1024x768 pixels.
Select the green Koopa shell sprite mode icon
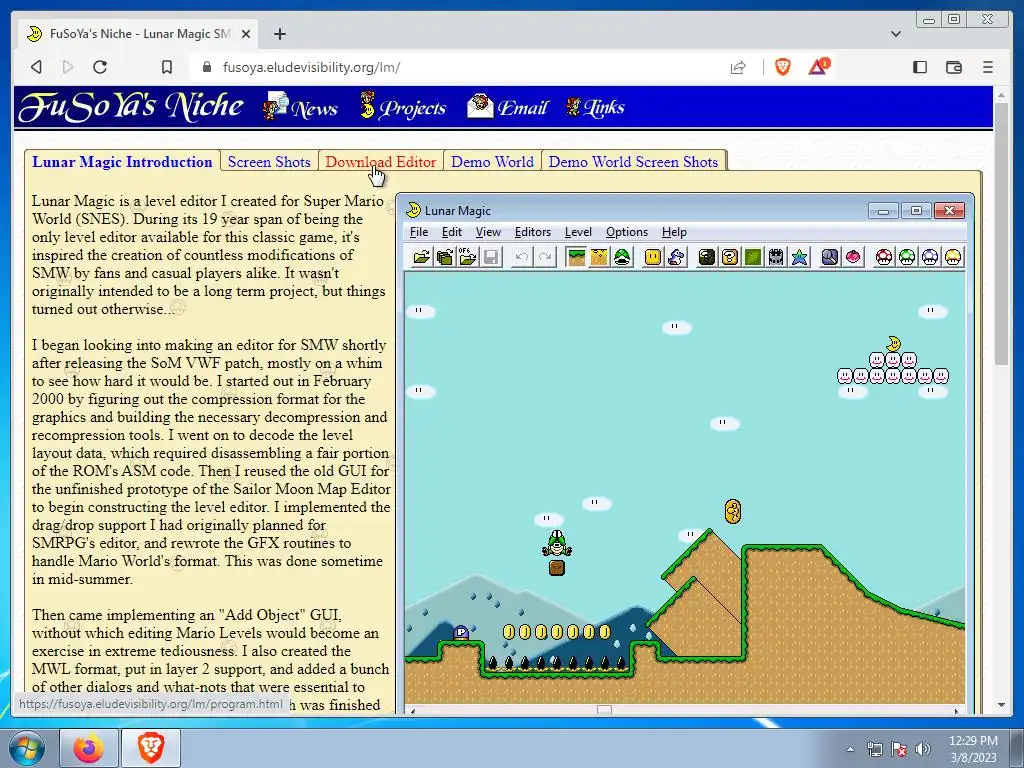(x=622, y=257)
